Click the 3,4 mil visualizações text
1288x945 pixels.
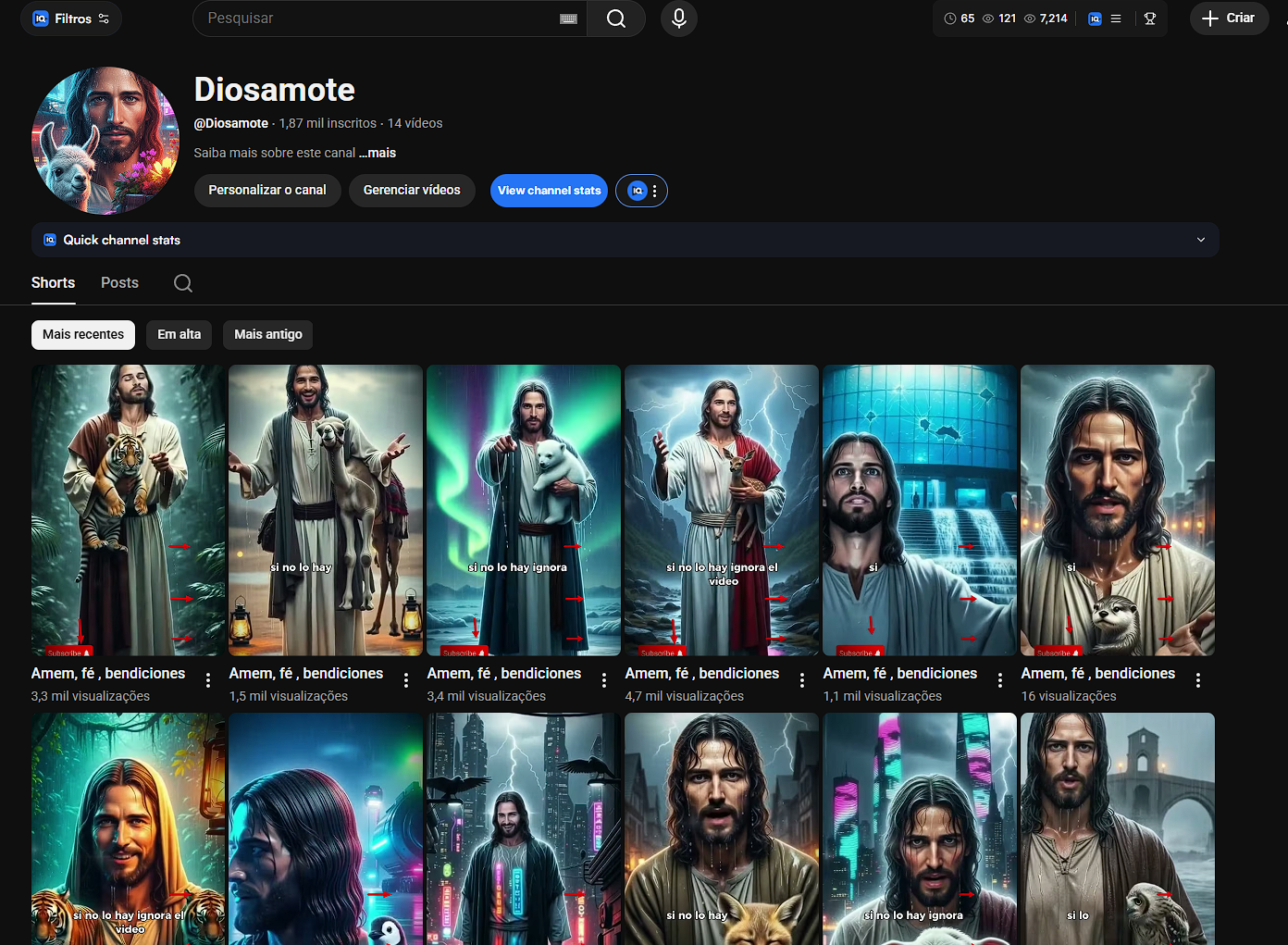pyautogui.click(x=487, y=696)
